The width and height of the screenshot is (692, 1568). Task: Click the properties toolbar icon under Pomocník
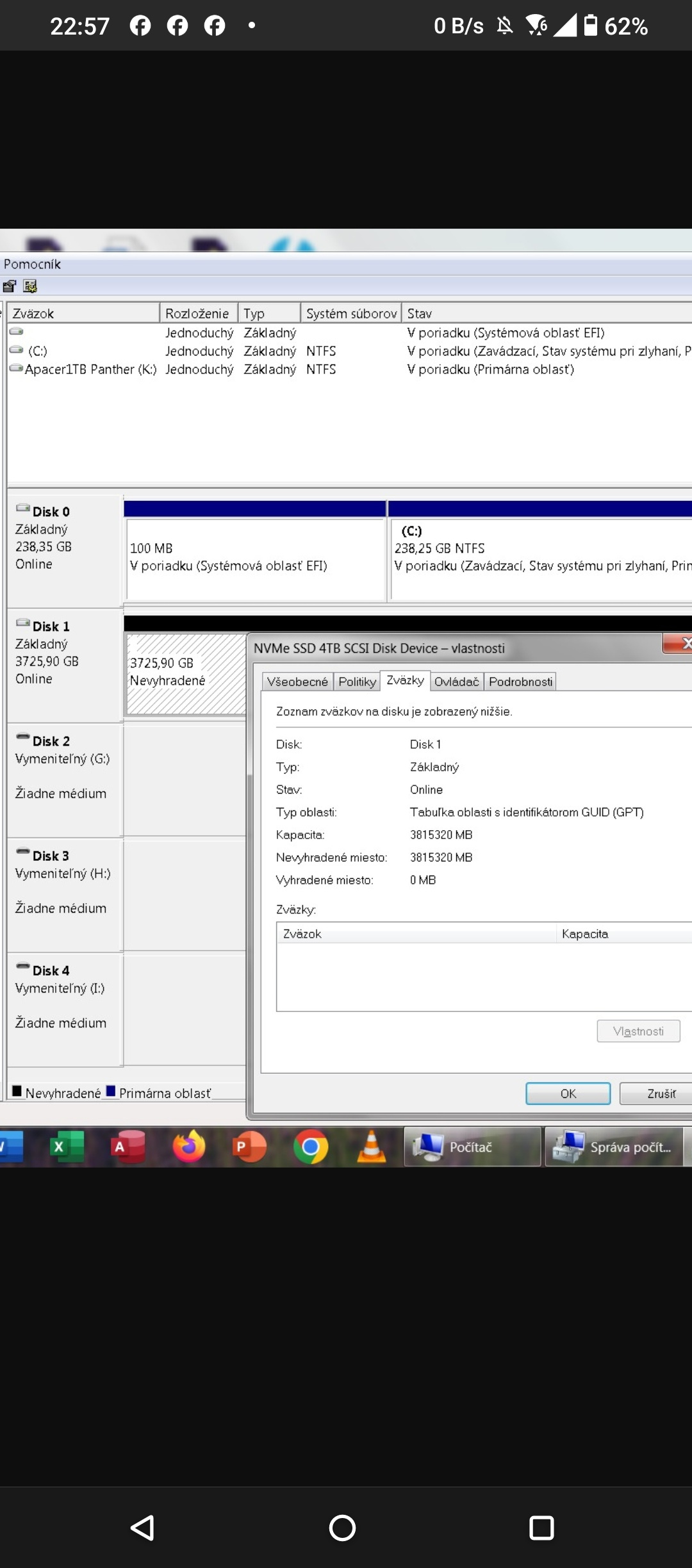(x=10, y=286)
